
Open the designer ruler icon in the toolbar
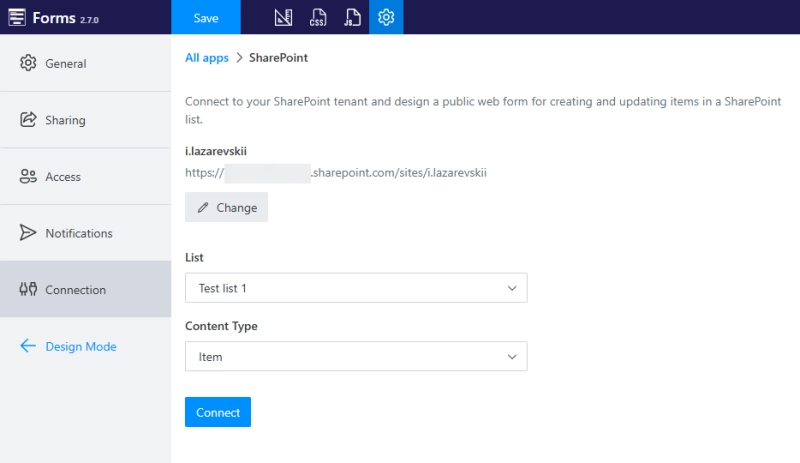pos(283,17)
